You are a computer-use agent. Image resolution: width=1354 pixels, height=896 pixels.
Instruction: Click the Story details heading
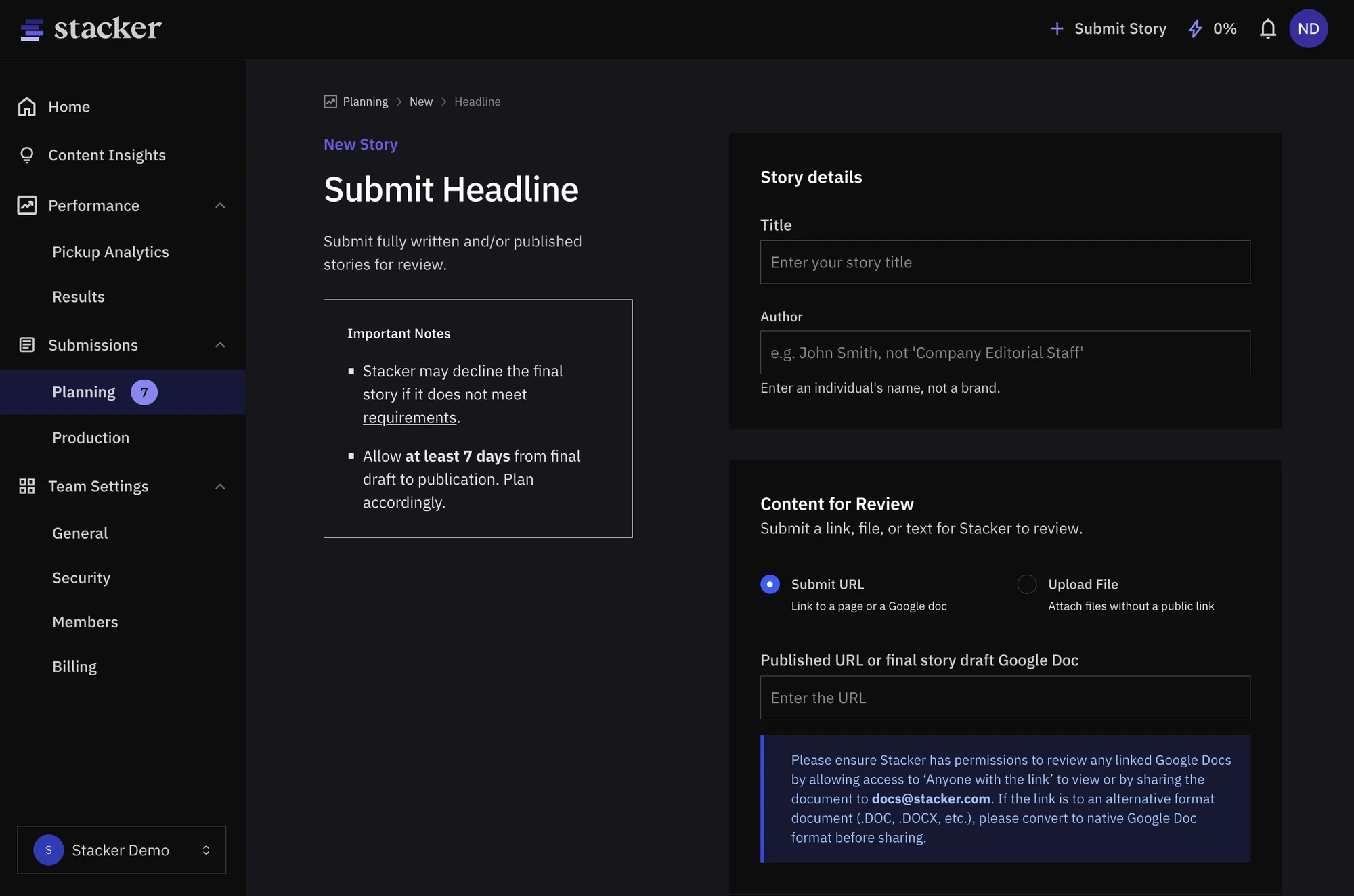click(811, 177)
